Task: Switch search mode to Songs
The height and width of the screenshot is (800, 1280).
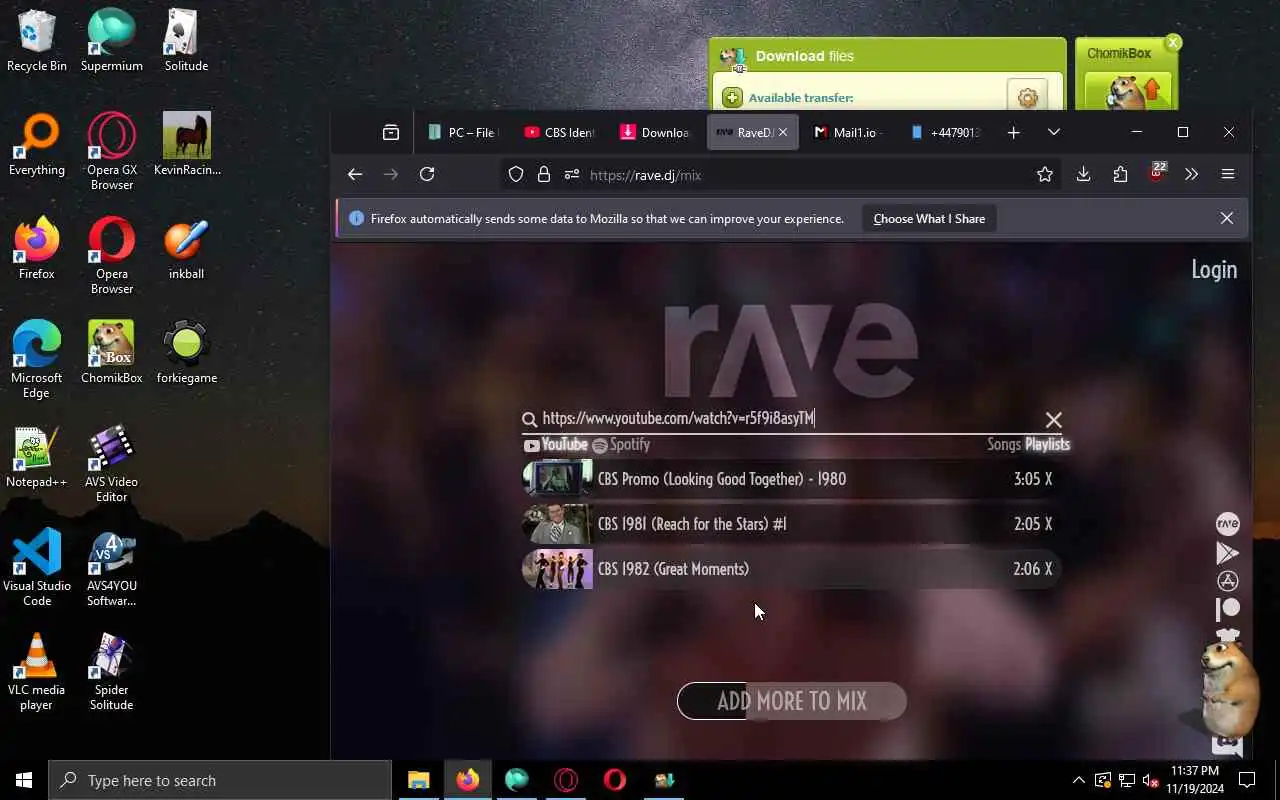Action: pos(1003,444)
